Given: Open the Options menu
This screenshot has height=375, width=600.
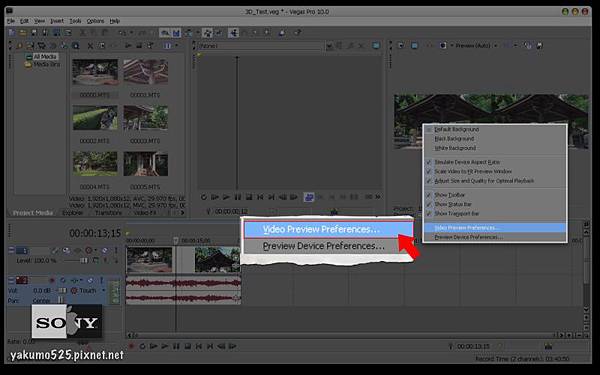Looking at the screenshot, I should (95, 21).
